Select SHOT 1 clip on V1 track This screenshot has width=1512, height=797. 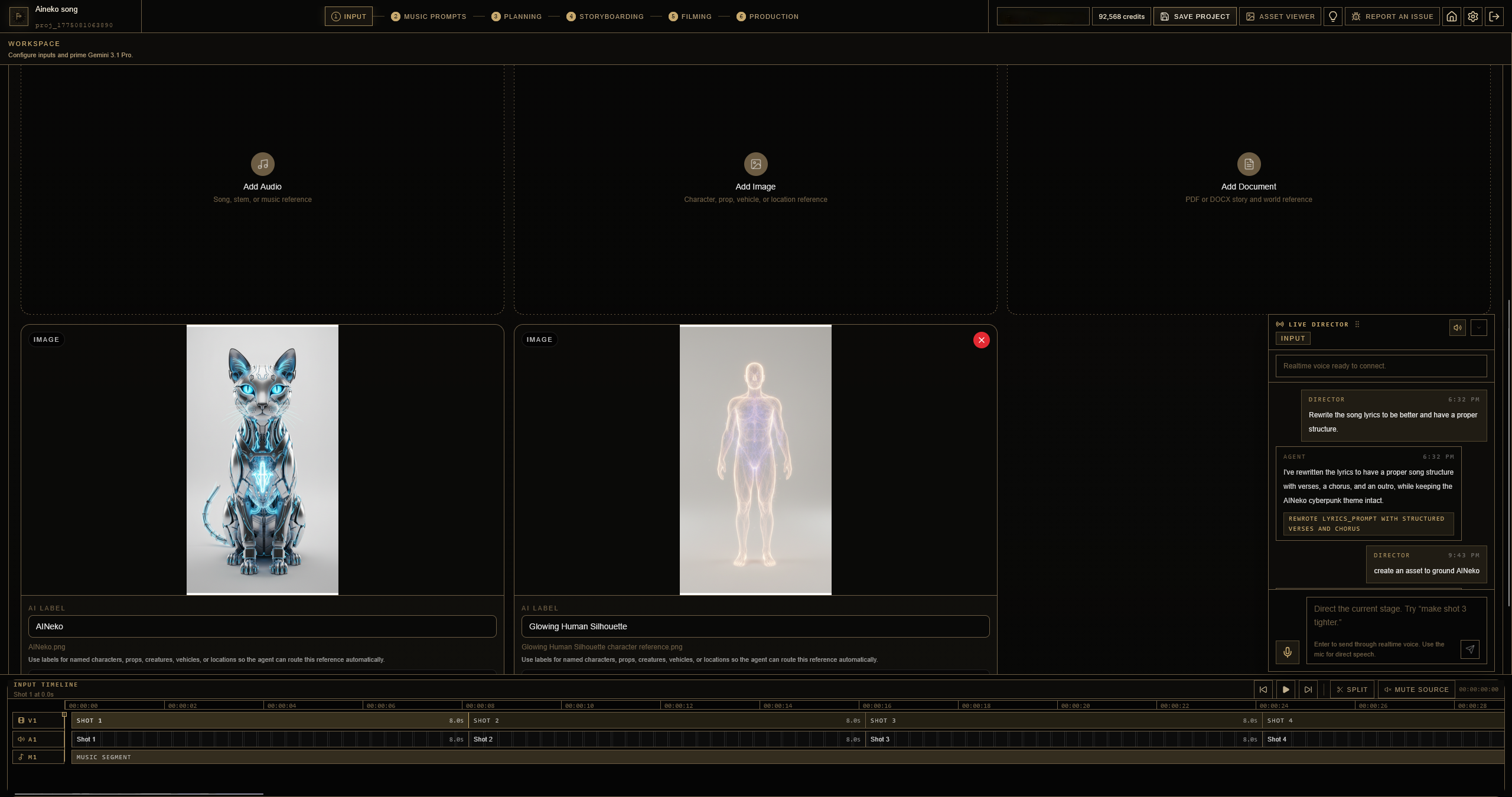click(270, 720)
